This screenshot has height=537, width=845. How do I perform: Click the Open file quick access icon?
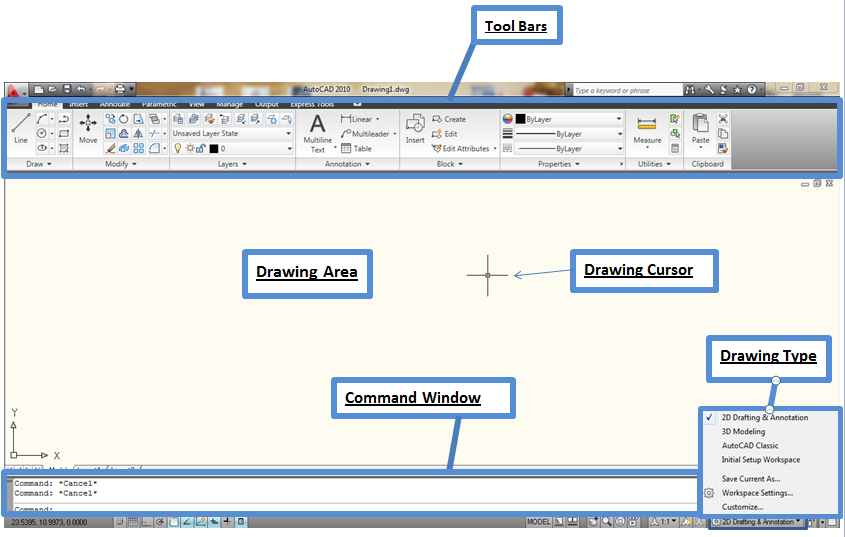(52, 90)
